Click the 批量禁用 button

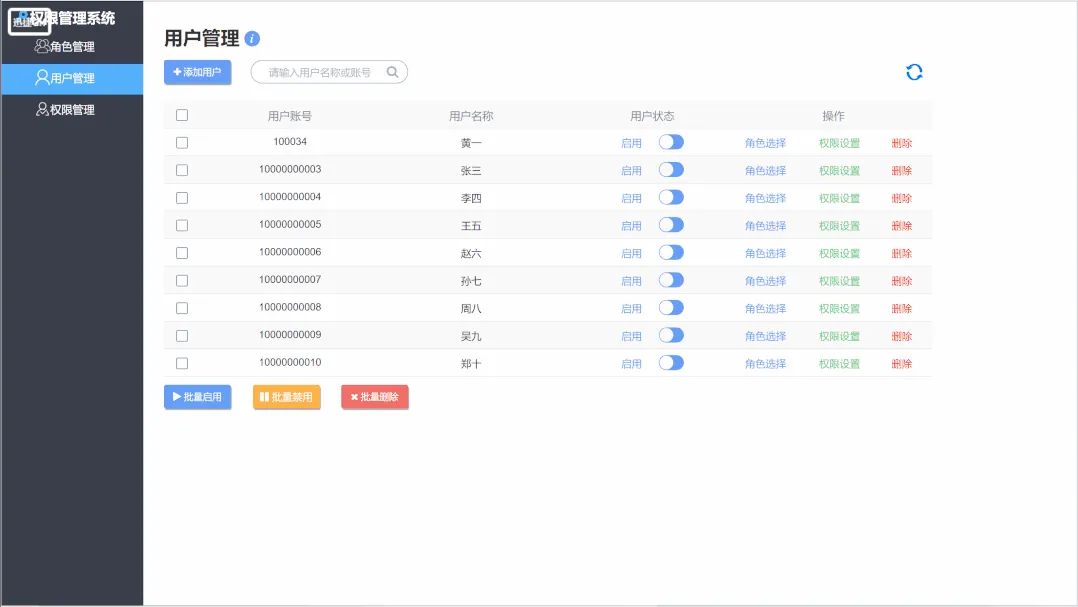pyautogui.click(x=287, y=397)
